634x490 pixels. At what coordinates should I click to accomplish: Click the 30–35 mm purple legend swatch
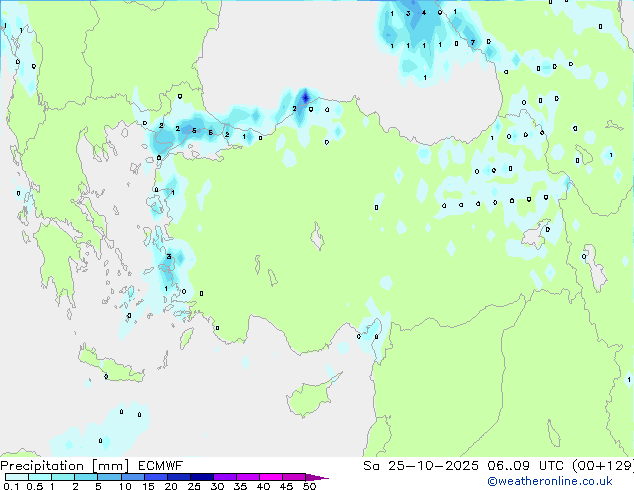tap(224, 477)
